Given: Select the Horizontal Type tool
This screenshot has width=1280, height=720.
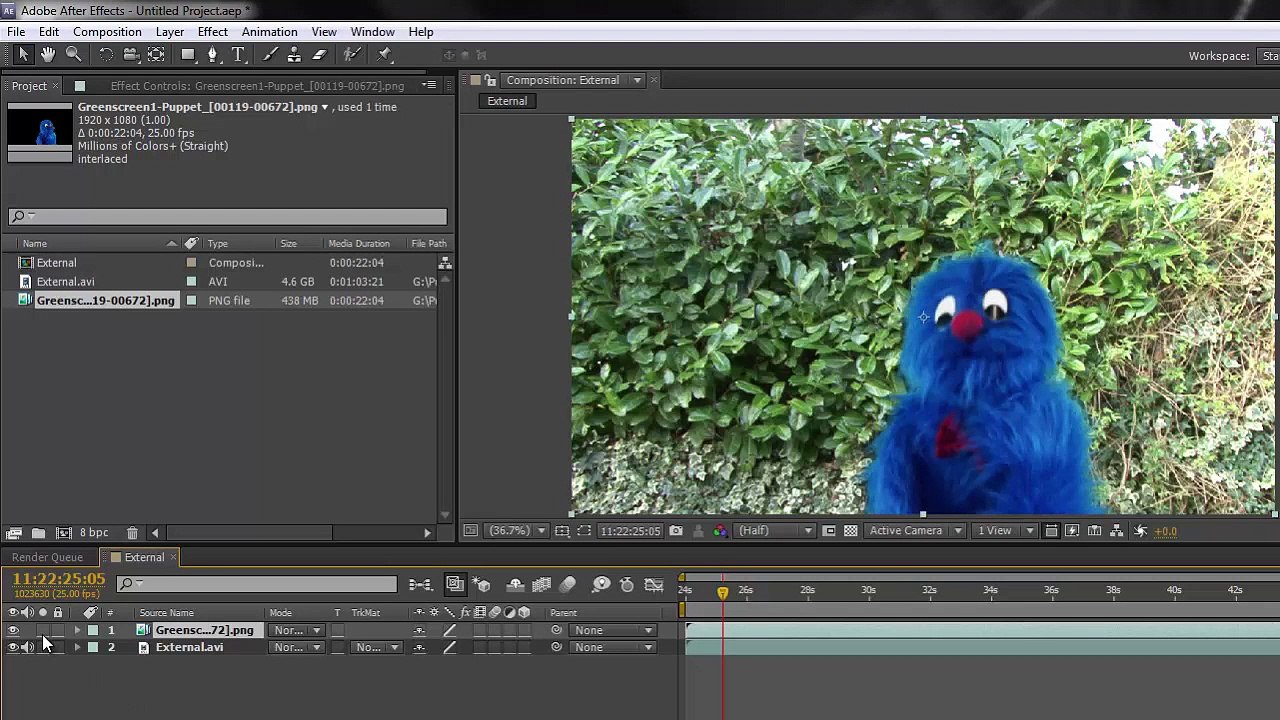Looking at the screenshot, I should click(238, 55).
